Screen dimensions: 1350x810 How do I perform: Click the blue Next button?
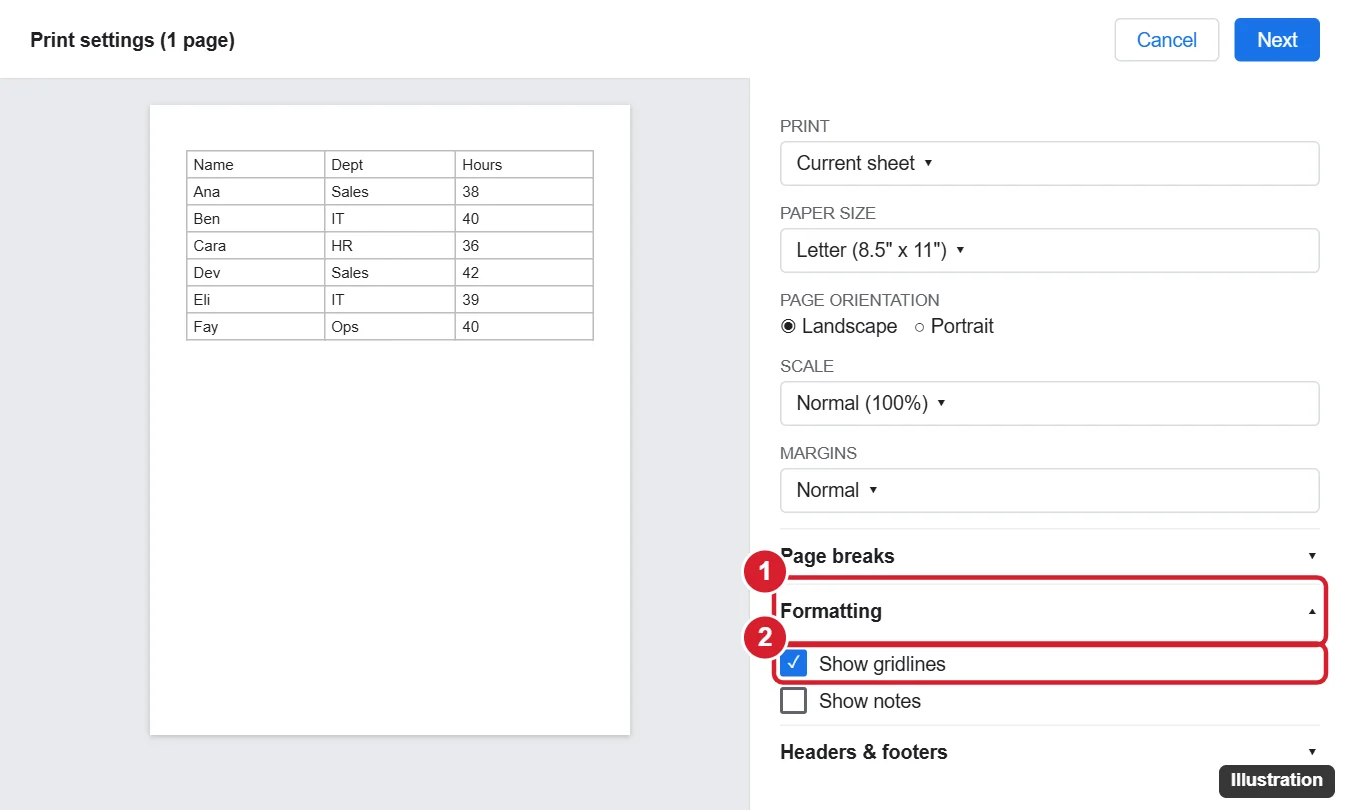coord(1277,40)
